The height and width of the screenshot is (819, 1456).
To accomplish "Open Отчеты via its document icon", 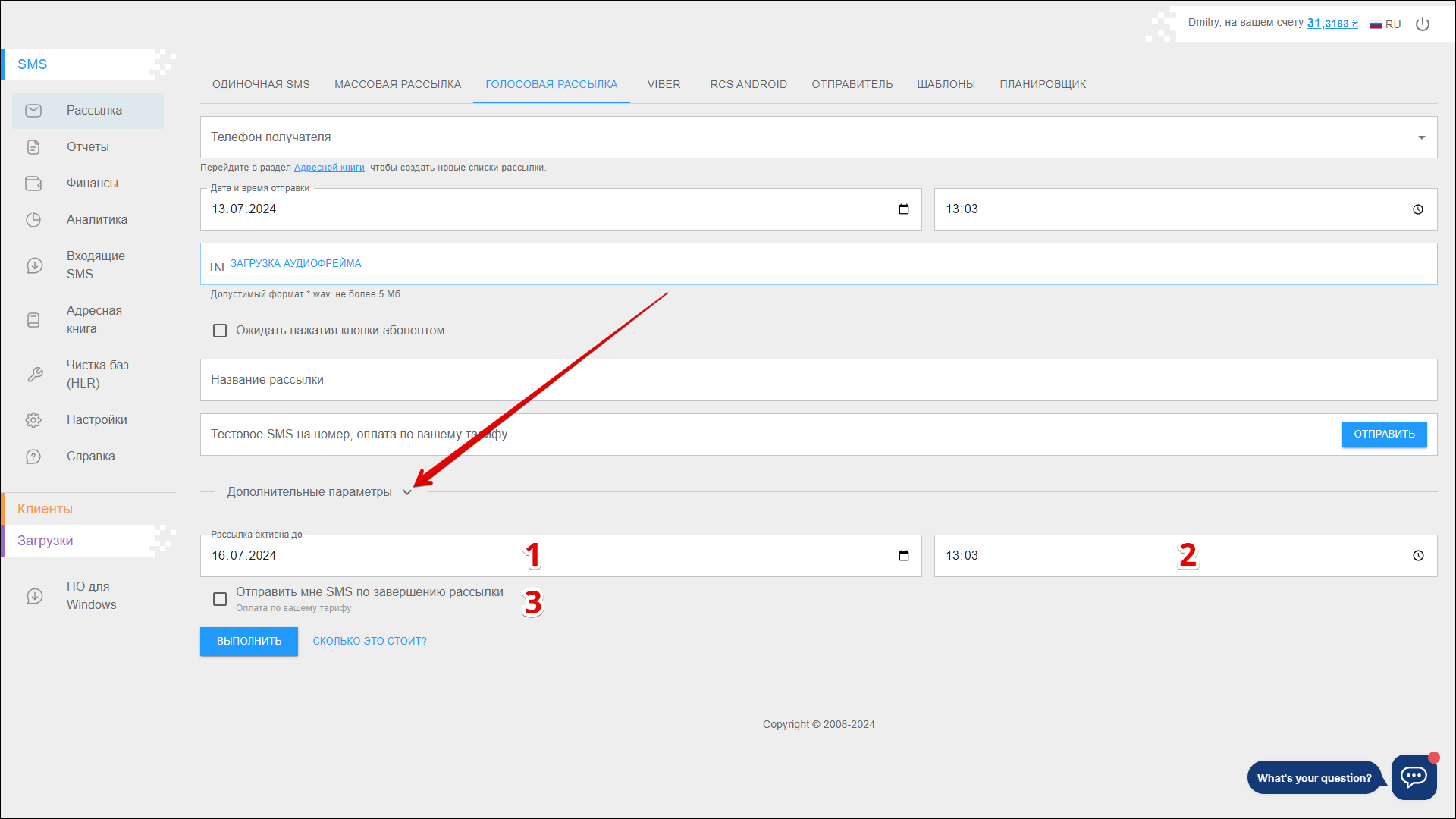I will click(33, 147).
